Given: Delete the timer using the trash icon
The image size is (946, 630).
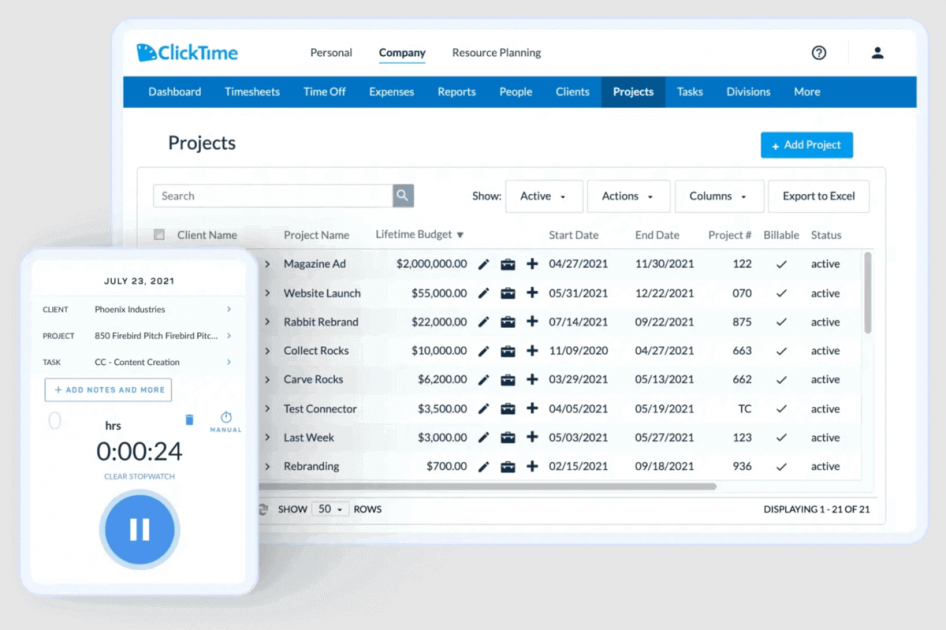Looking at the screenshot, I should pos(189,420).
